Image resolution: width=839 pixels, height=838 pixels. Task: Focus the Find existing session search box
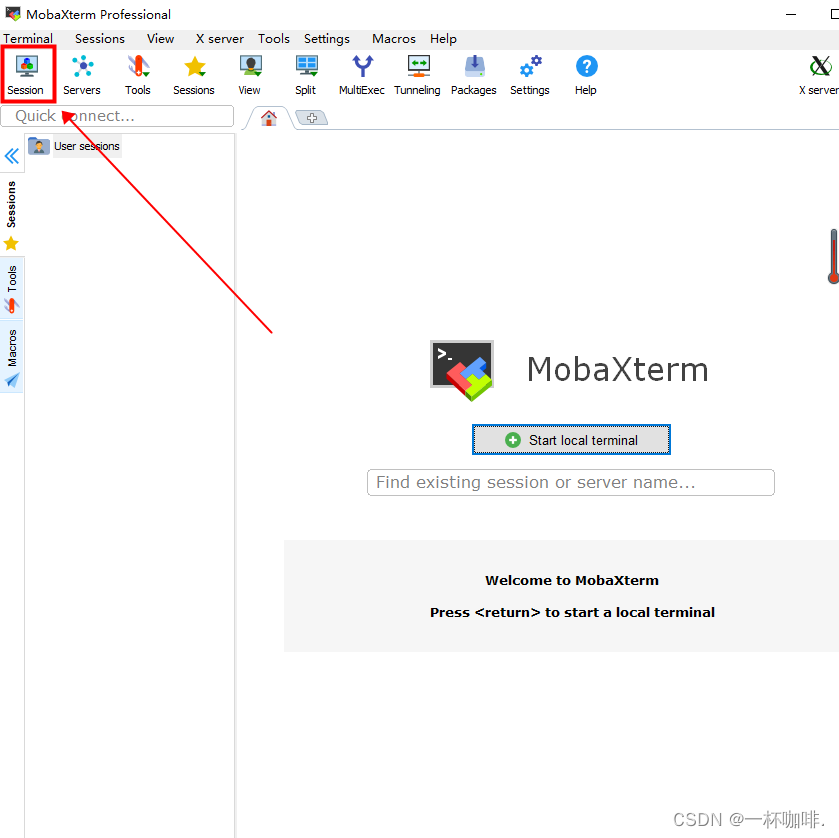[x=570, y=482]
